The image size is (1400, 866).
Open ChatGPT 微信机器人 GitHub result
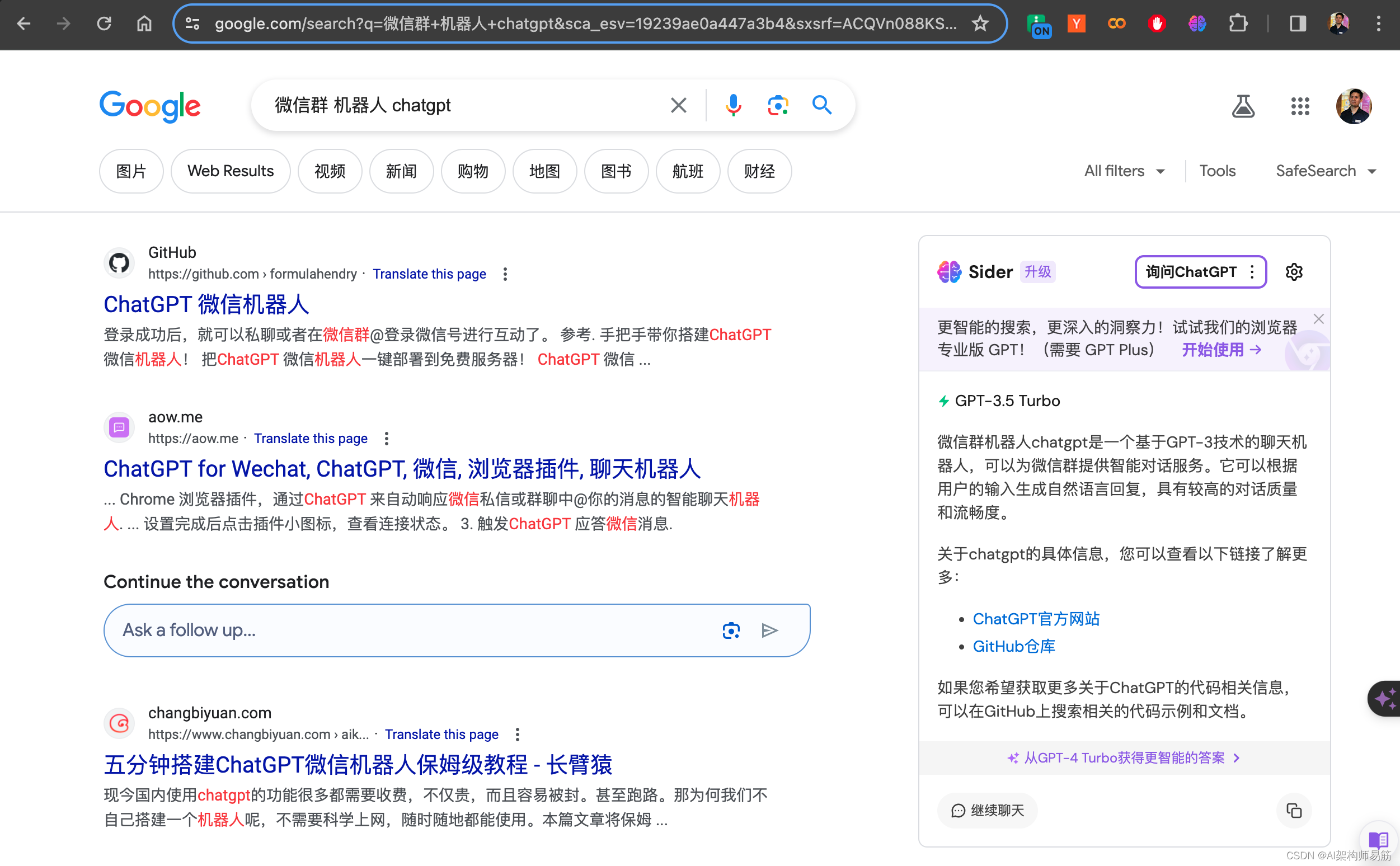(x=206, y=304)
